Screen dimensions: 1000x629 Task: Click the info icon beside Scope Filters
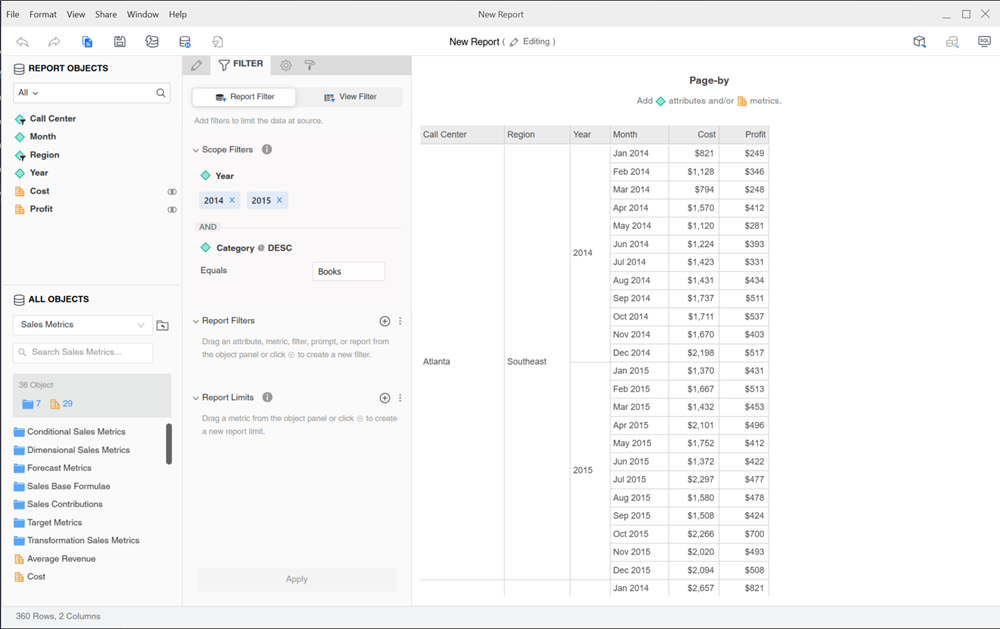pyautogui.click(x=267, y=150)
